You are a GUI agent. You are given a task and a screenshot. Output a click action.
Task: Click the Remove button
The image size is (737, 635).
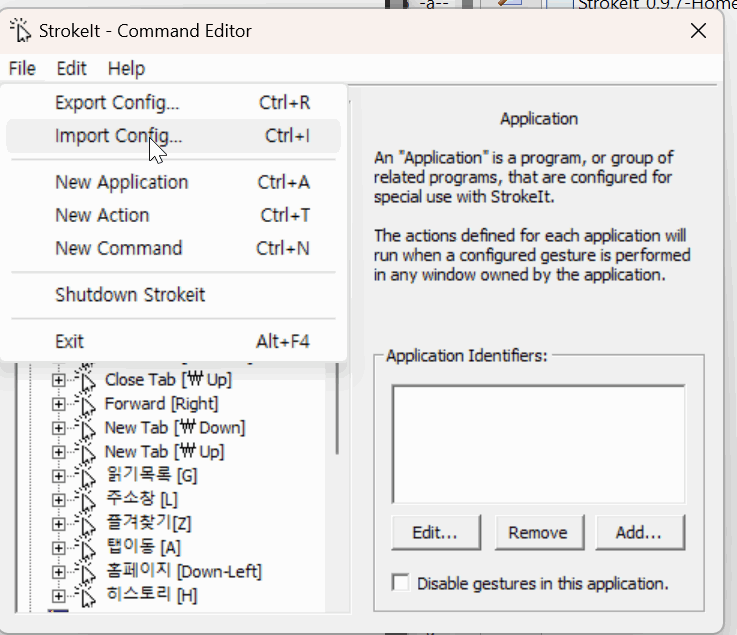coord(539,533)
